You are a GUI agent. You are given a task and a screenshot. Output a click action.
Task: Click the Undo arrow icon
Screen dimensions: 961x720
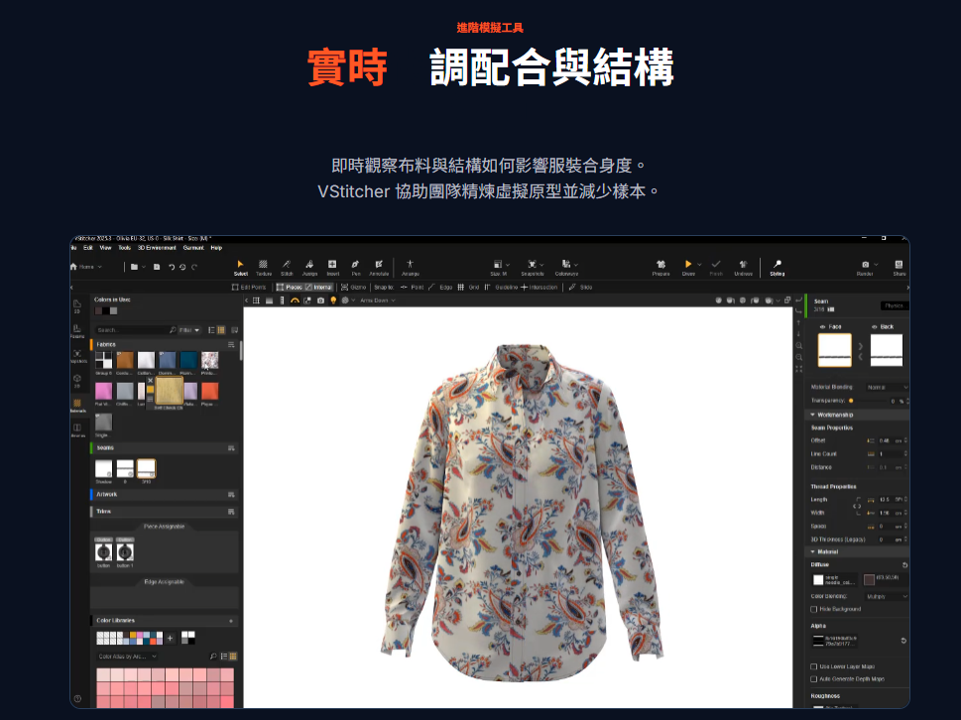172,267
